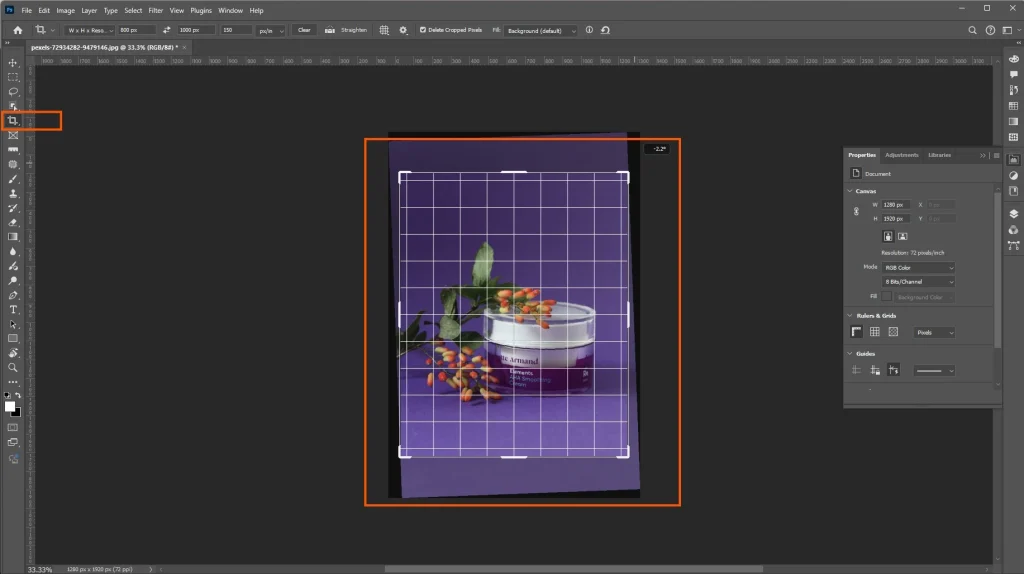
Task: Select the History Brush tool
Action: coord(12,208)
